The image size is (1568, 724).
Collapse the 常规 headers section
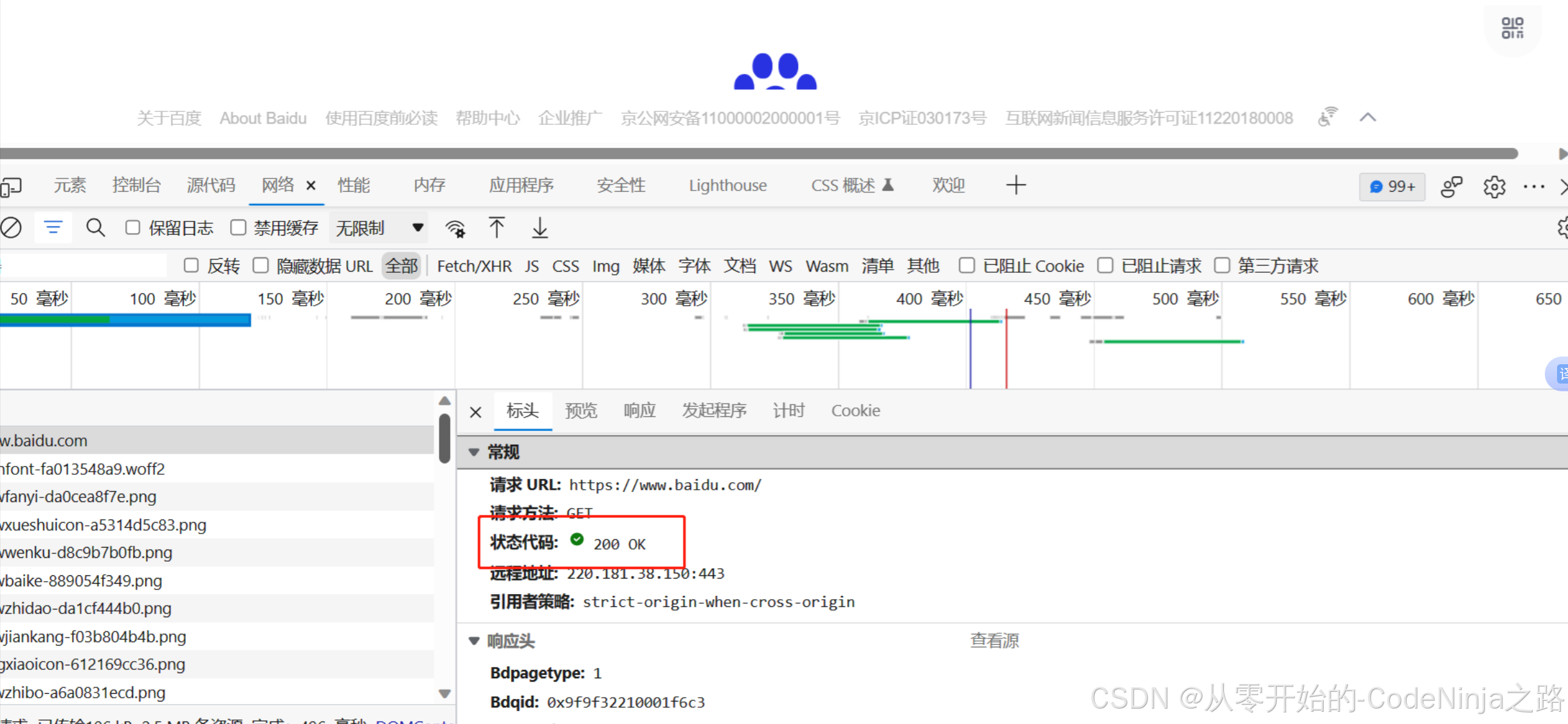point(474,452)
